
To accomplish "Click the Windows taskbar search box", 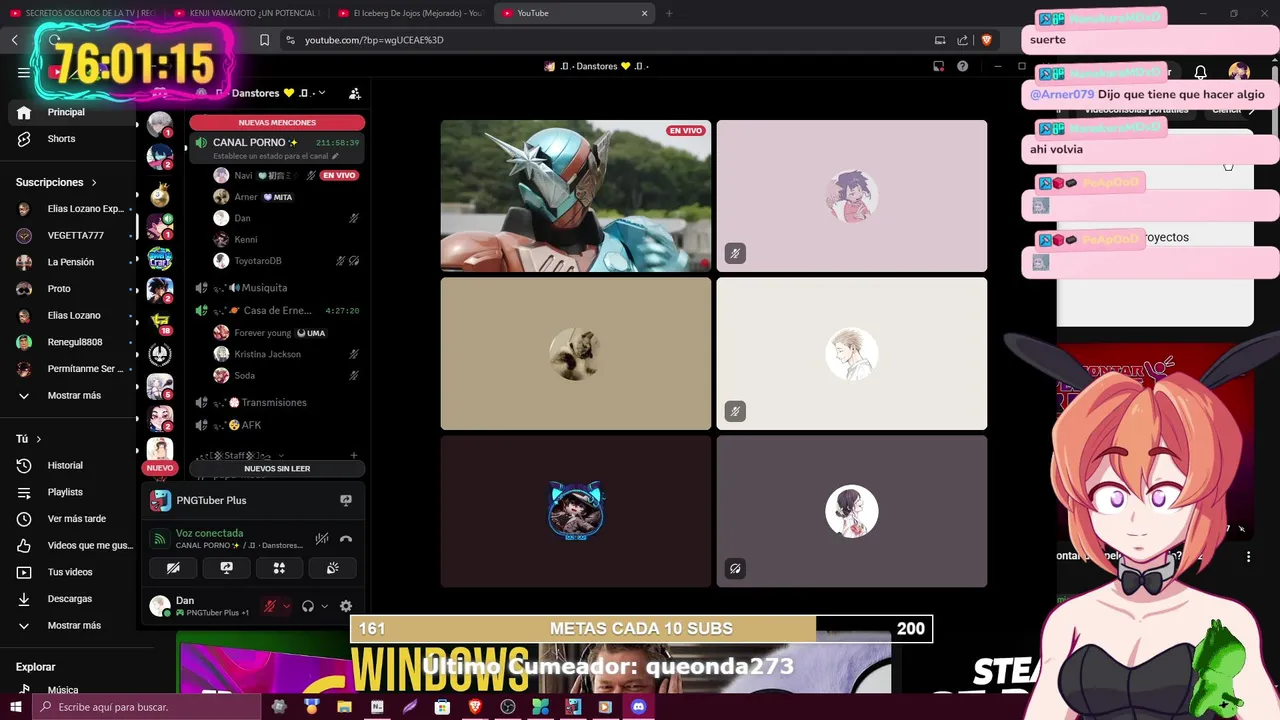I will (145, 707).
